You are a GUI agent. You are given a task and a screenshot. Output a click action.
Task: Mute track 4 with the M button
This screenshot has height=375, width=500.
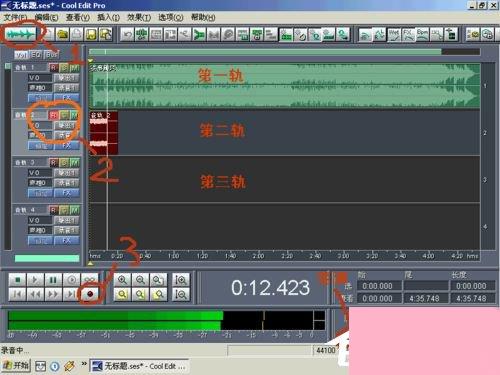[74, 210]
